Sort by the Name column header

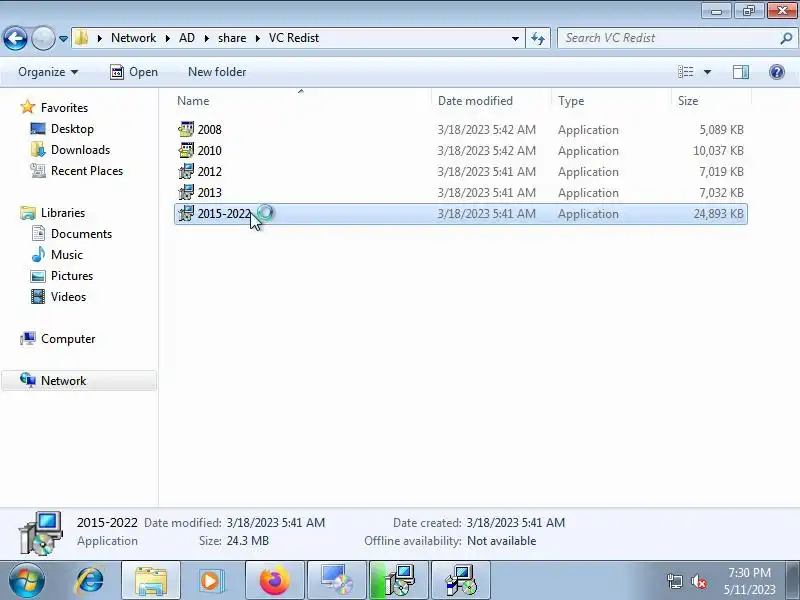[302, 101]
